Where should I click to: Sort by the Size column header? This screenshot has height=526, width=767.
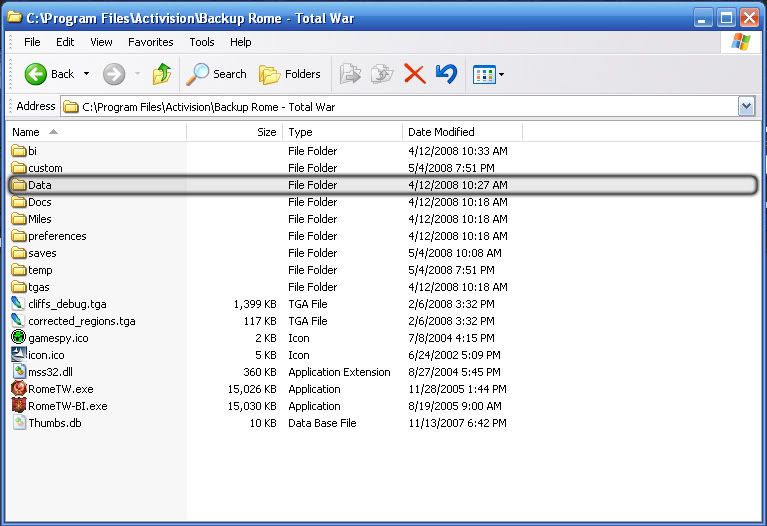(x=234, y=132)
